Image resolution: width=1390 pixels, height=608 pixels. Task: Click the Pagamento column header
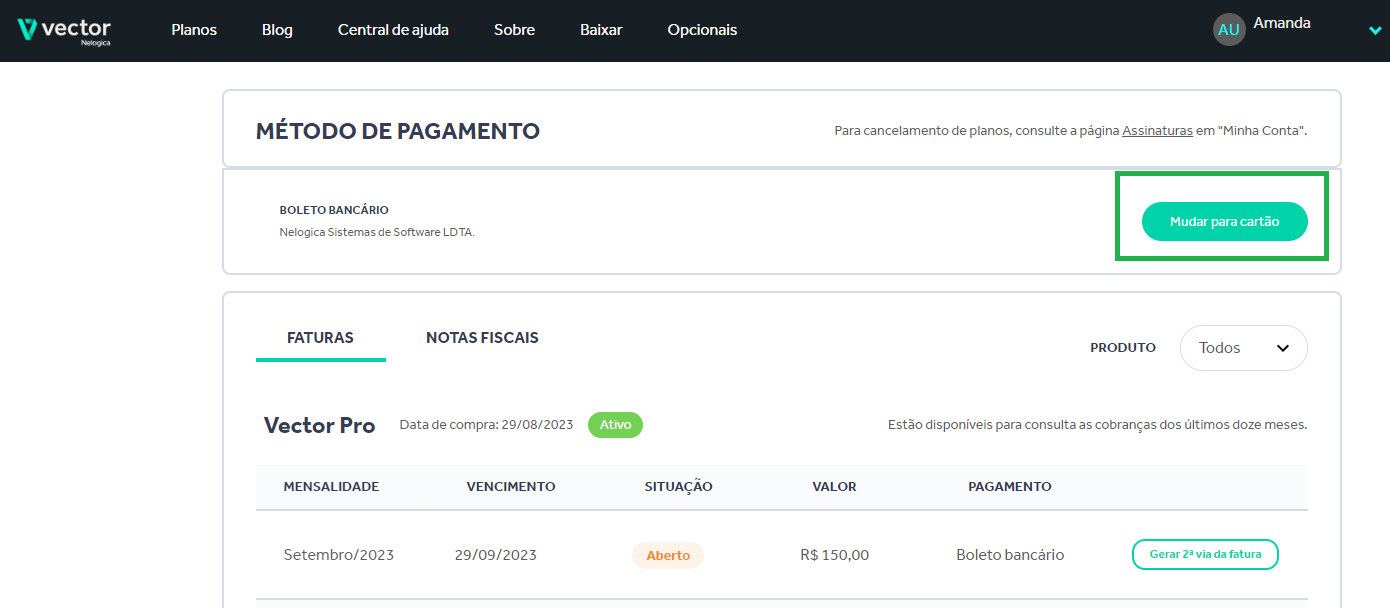1009,487
